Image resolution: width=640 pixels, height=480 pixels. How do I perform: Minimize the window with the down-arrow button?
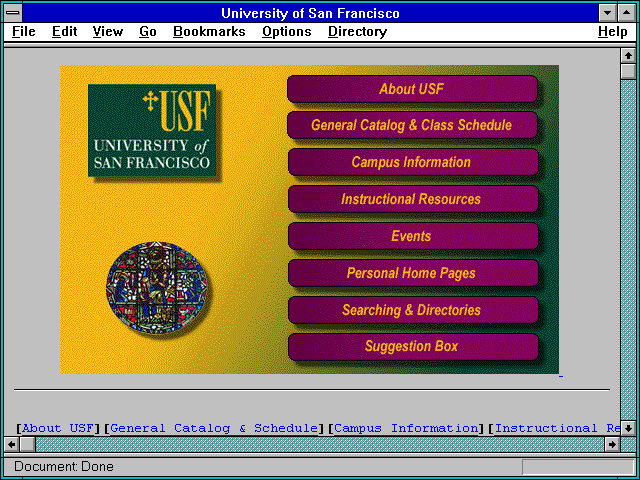(x=607, y=13)
